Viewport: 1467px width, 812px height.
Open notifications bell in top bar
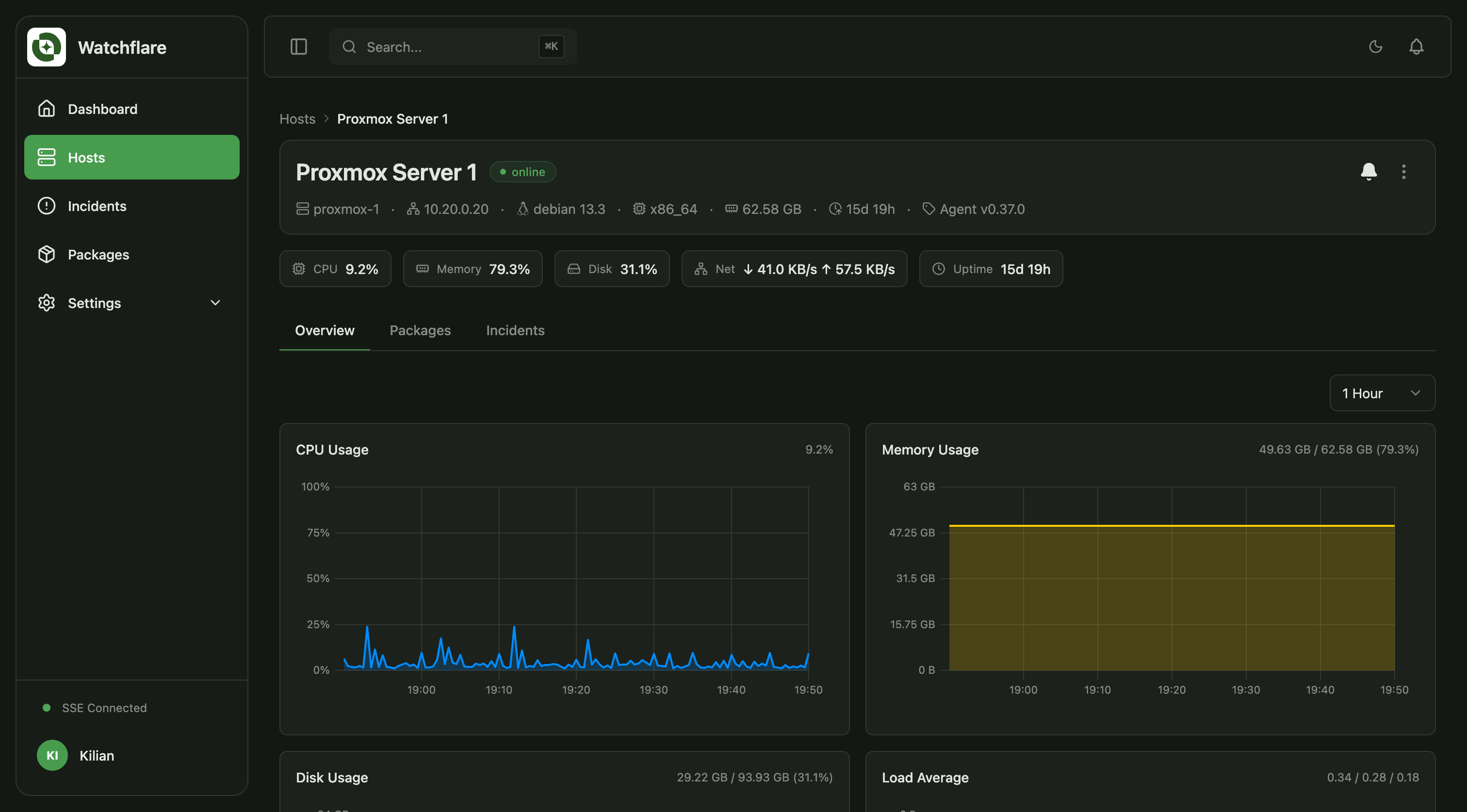[x=1417, y=47]
